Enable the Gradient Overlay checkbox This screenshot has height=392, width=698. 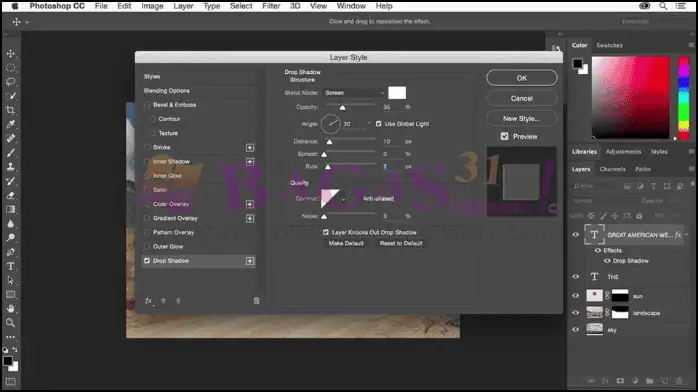(x=147, y=218)
